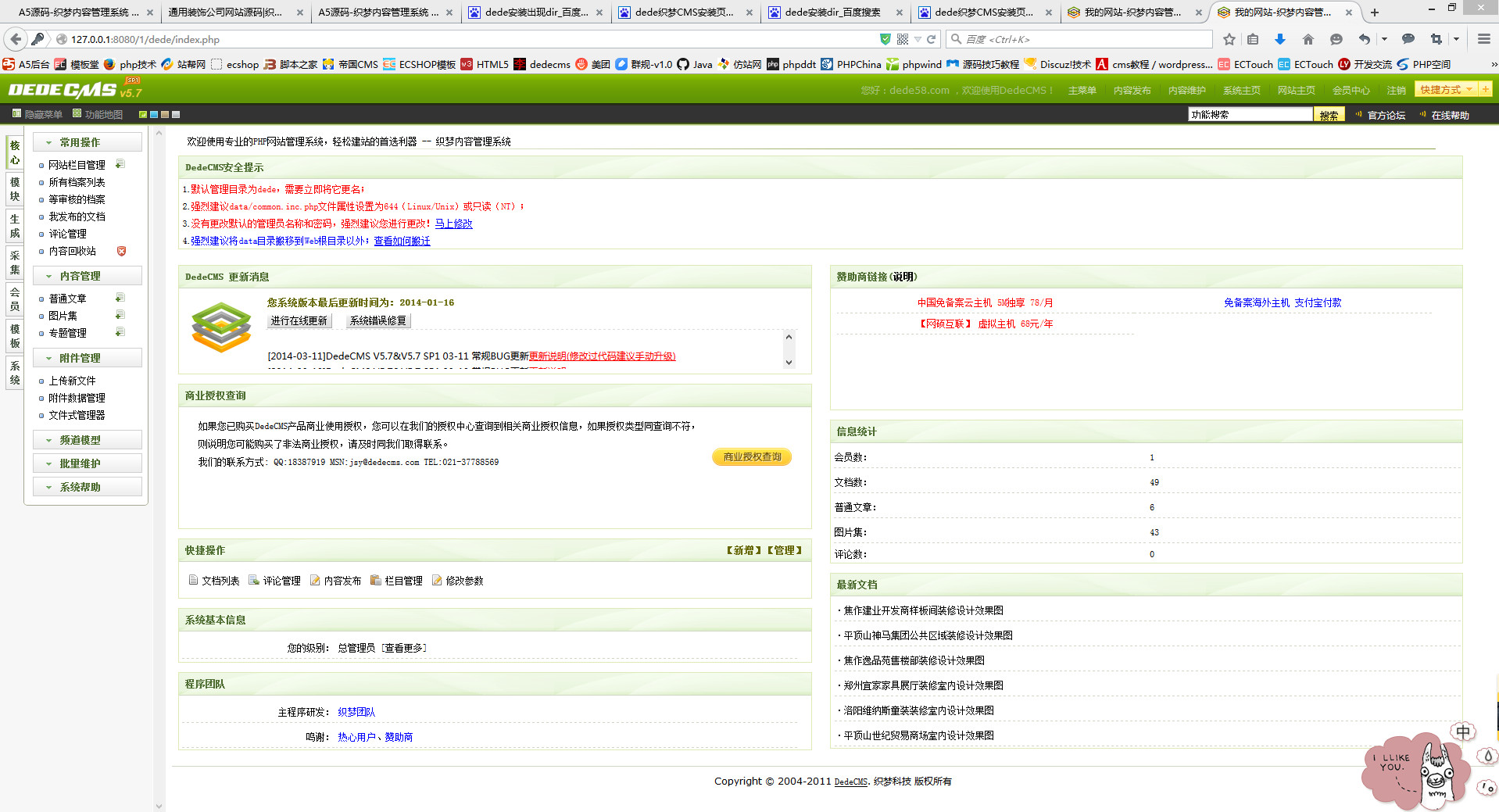Open the 快捷方式 dropdown

pyautogui.click(x=1445, y=90)
